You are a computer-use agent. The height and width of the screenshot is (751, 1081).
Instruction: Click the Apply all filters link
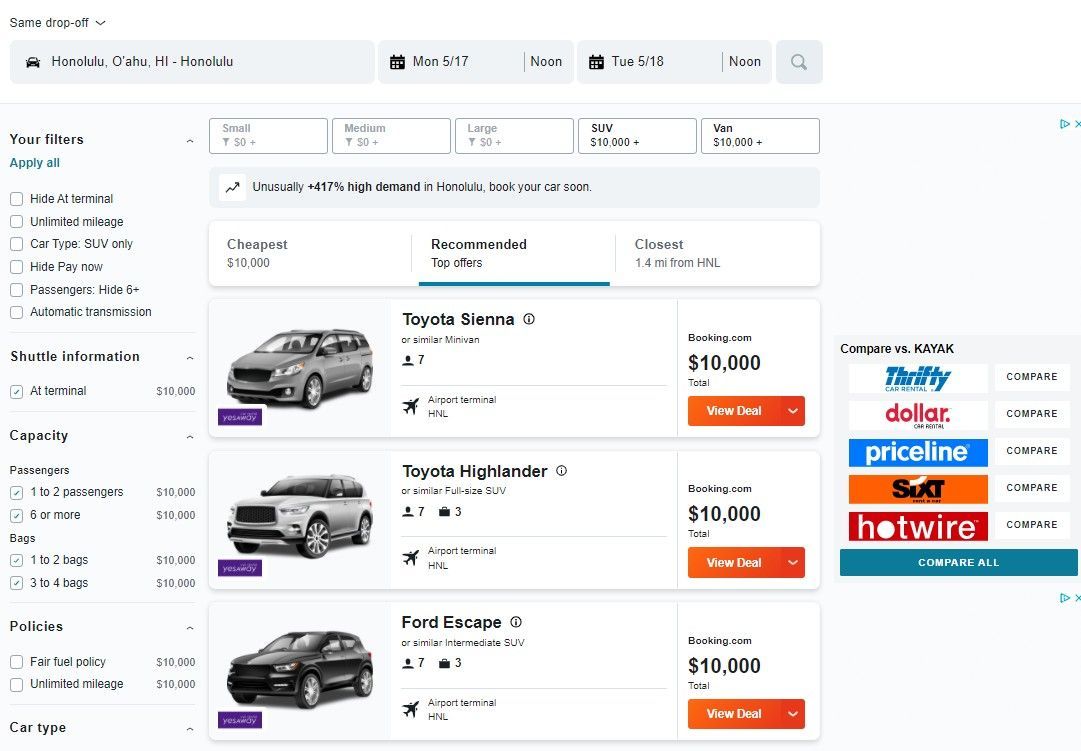click(x=34, y=163)
